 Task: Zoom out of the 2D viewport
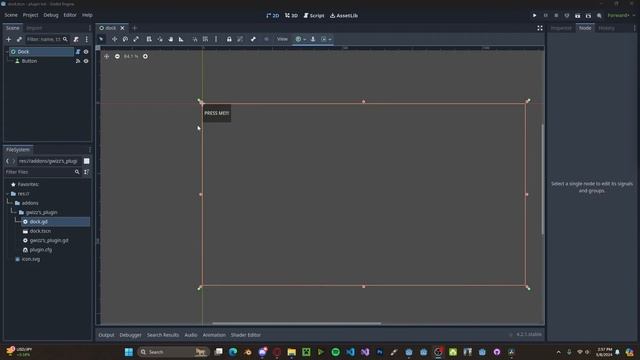click(117, 56)
